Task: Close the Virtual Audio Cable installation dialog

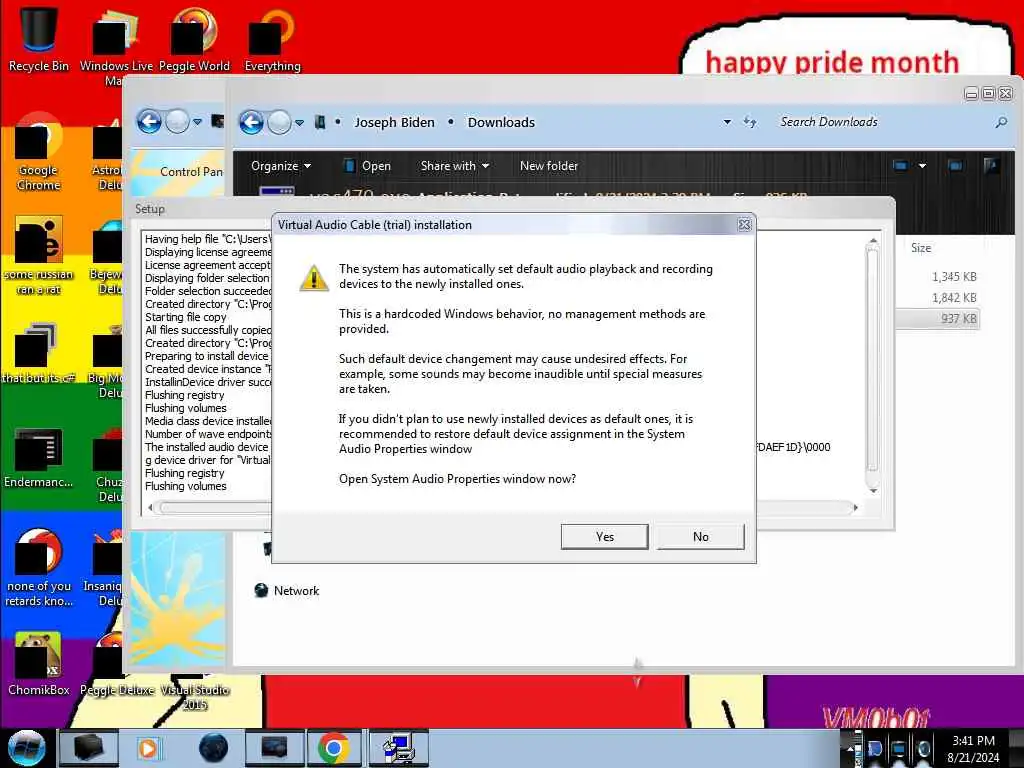Action: pyautogui.click(x=744, y=225)
